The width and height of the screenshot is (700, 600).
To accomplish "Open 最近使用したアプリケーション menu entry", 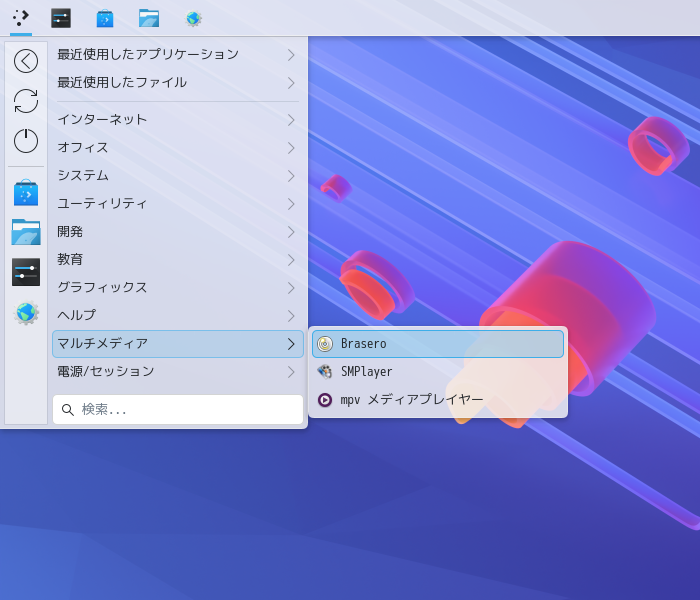I will point(178,55).
